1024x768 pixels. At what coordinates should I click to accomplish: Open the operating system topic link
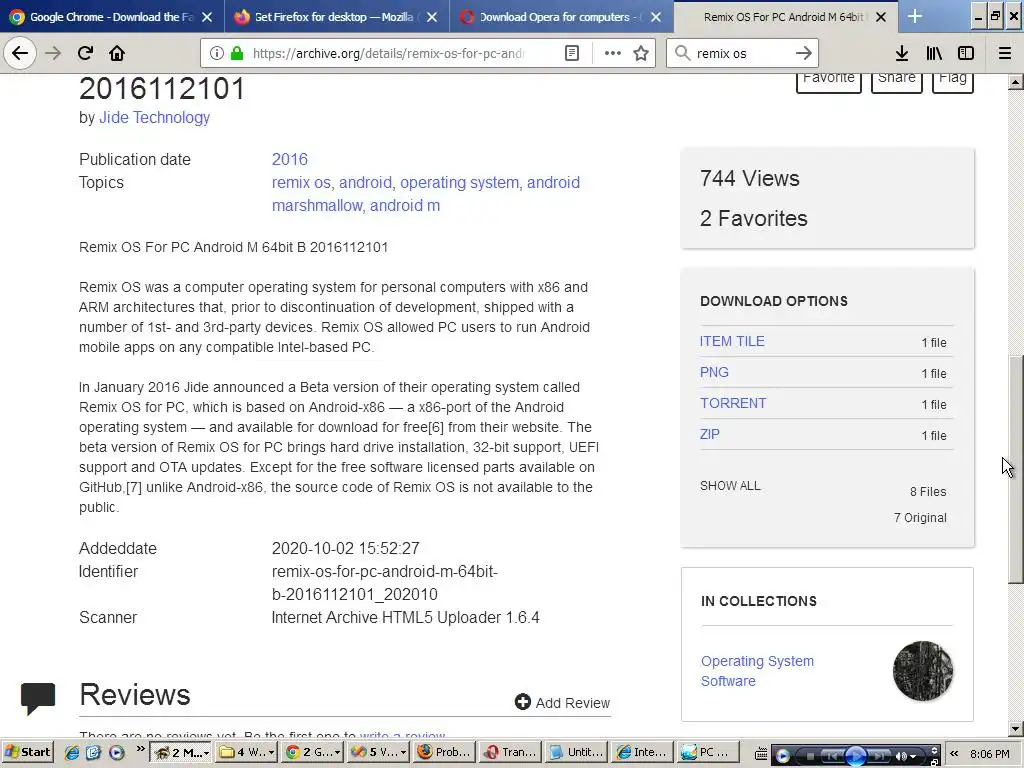pyautogui.click(x=459, y=182)
